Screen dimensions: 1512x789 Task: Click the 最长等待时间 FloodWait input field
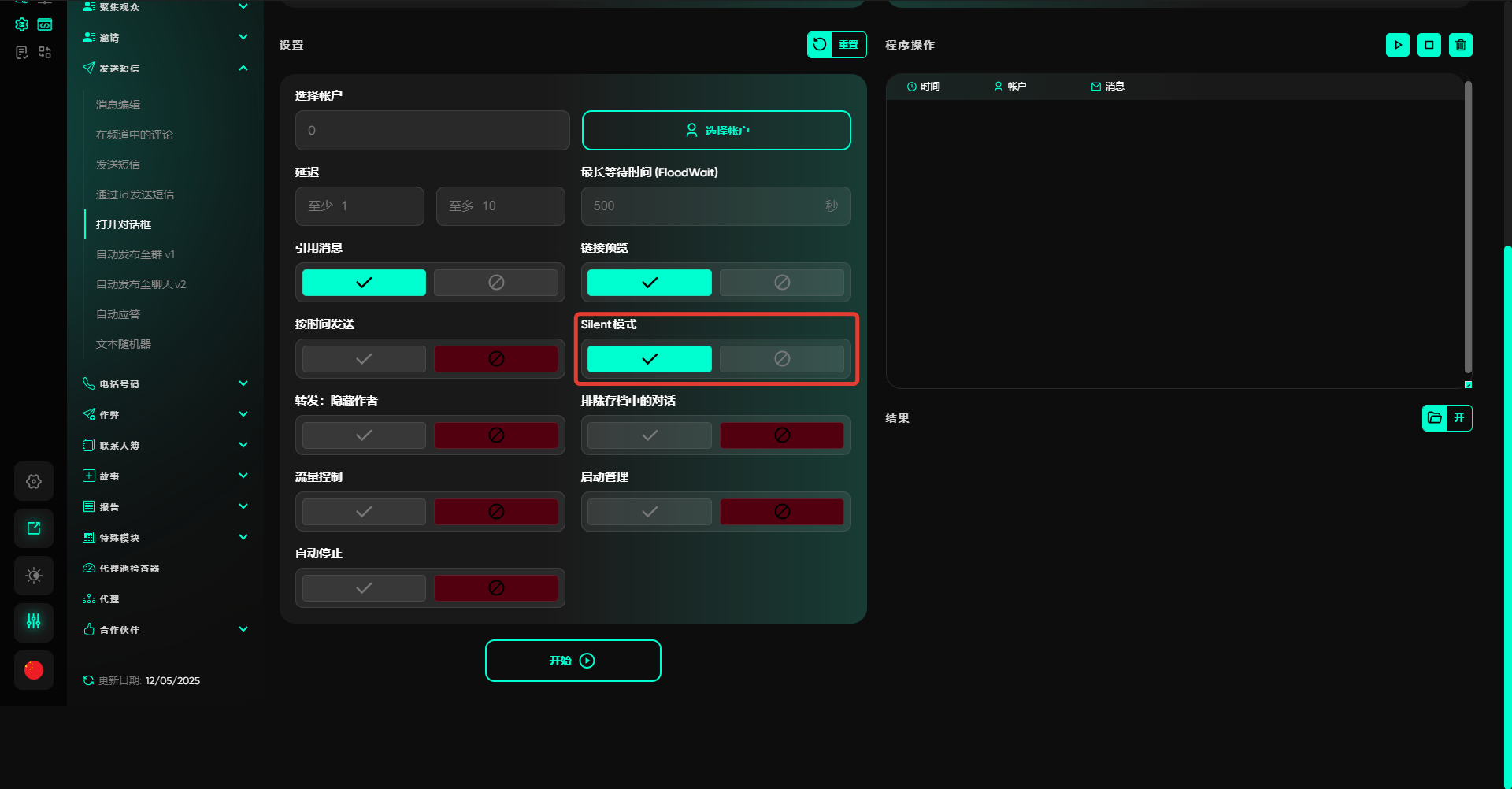[x=705, y=206]
